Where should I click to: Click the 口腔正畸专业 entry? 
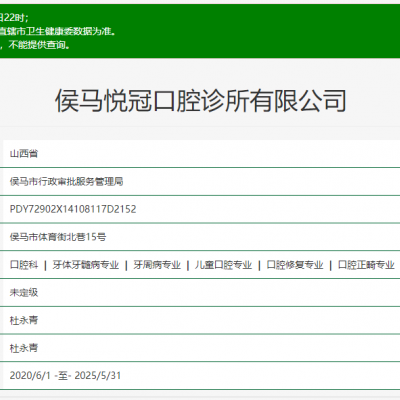366,265
